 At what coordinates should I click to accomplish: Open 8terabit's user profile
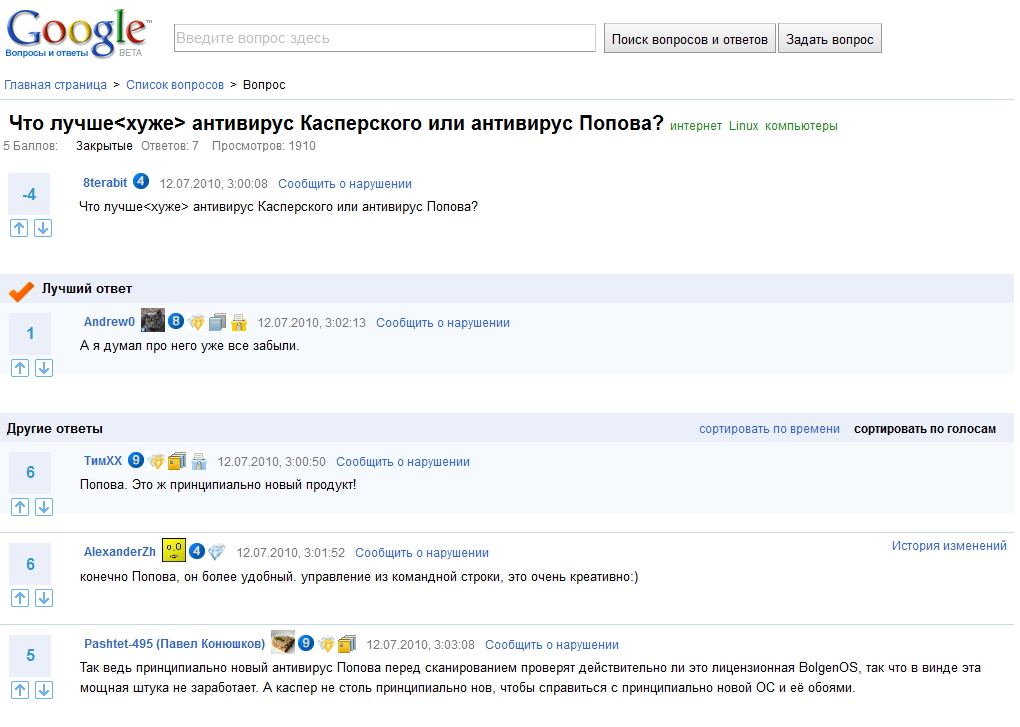click(x=105, y=183)
